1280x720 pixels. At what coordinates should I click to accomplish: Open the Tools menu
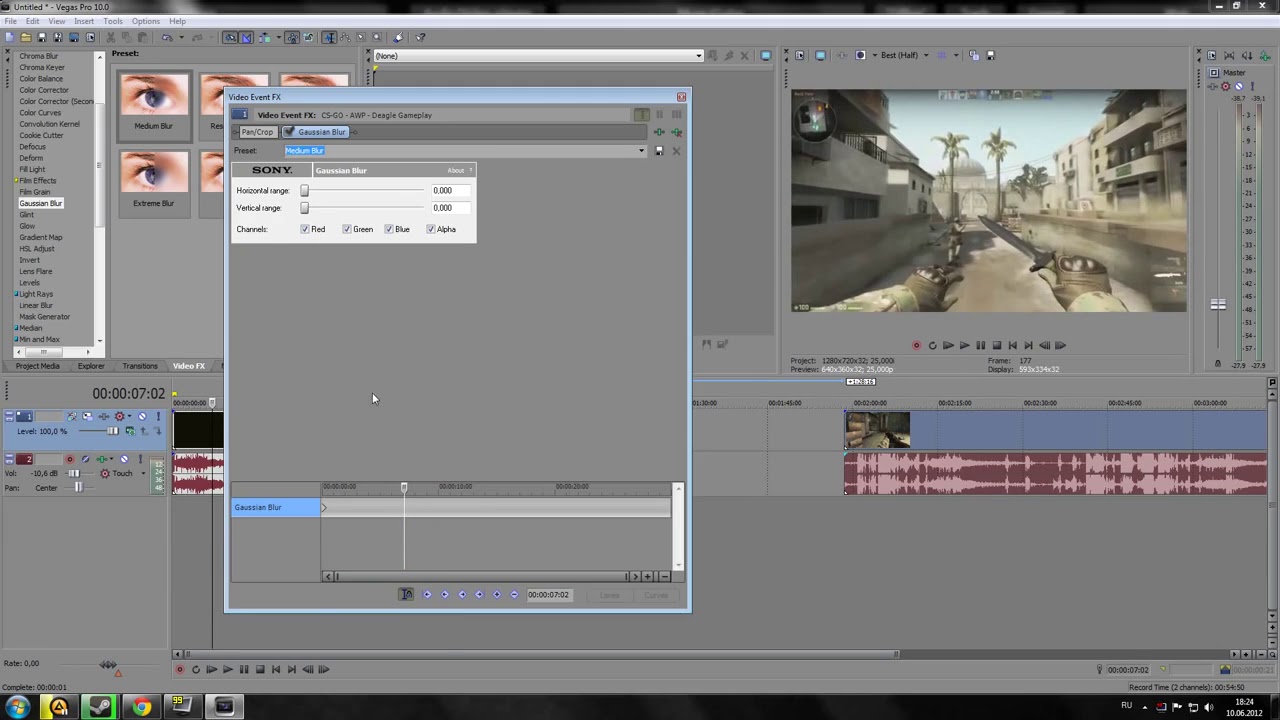point(112,21)
